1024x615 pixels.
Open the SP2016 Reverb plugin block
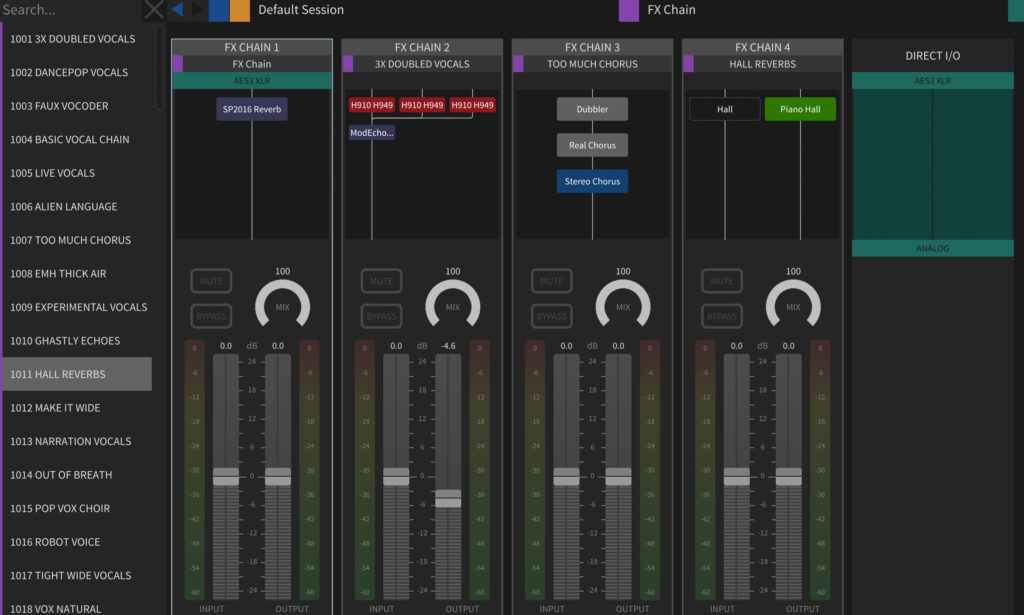pos(252,109)
